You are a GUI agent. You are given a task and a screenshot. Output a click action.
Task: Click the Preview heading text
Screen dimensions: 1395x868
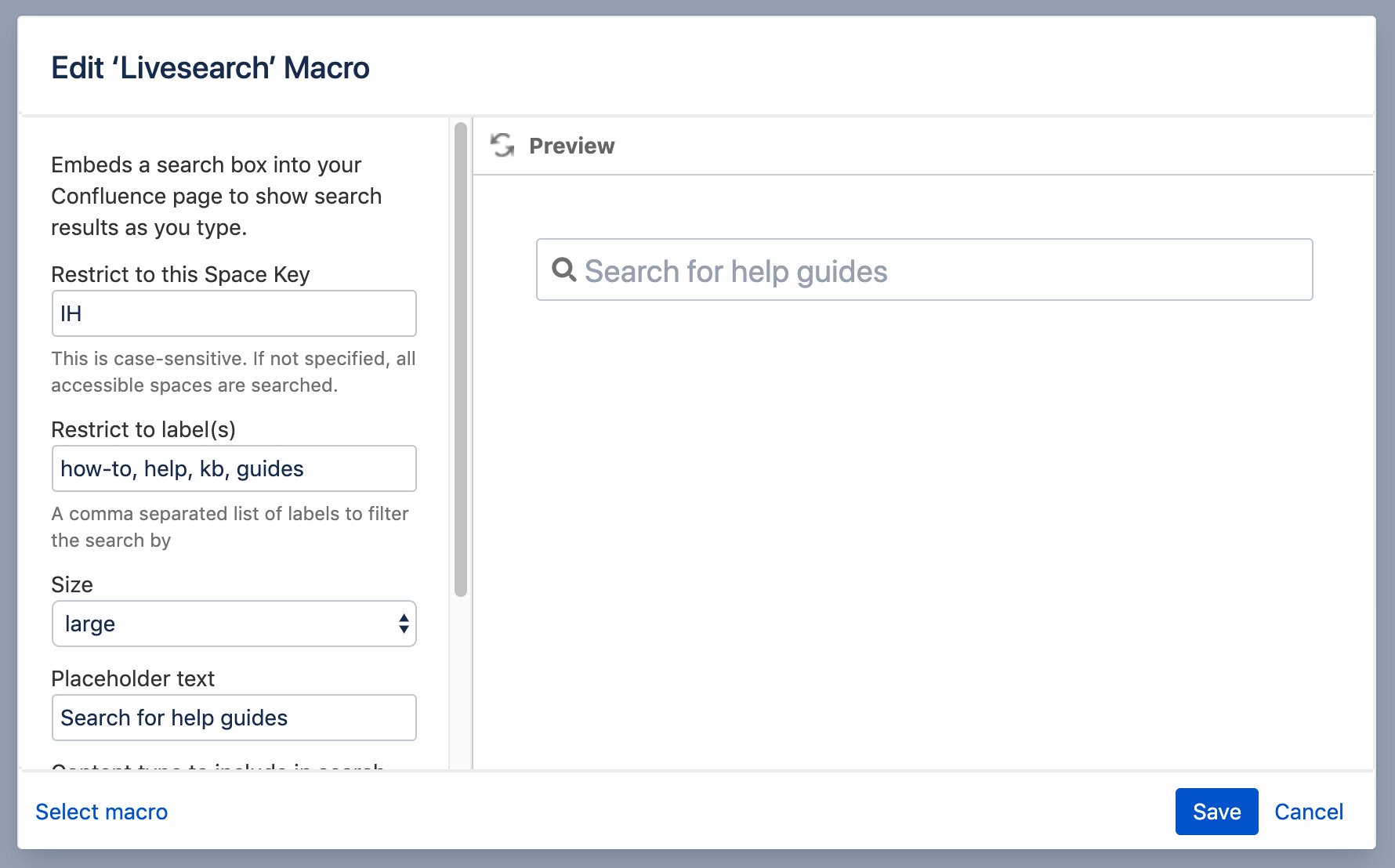pos(571,146)
